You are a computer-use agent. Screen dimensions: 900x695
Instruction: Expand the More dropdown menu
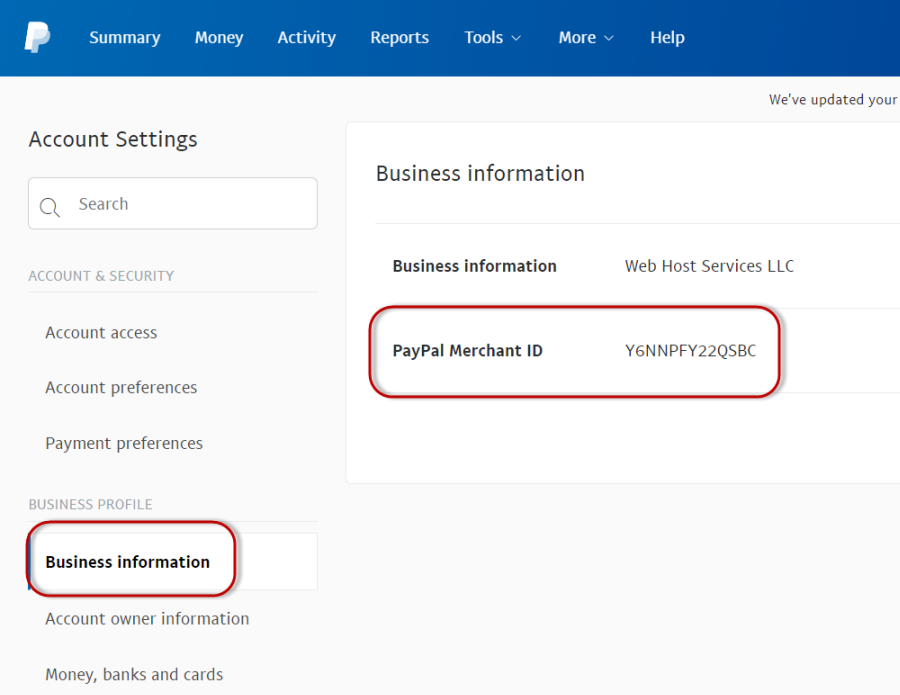coord(577,37)
